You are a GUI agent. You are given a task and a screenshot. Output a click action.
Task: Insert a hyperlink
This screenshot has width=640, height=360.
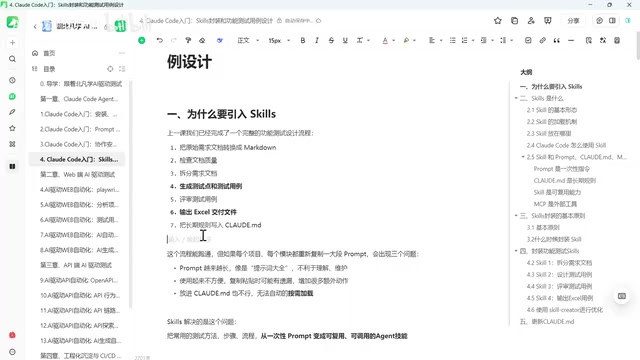pos(542,40)
